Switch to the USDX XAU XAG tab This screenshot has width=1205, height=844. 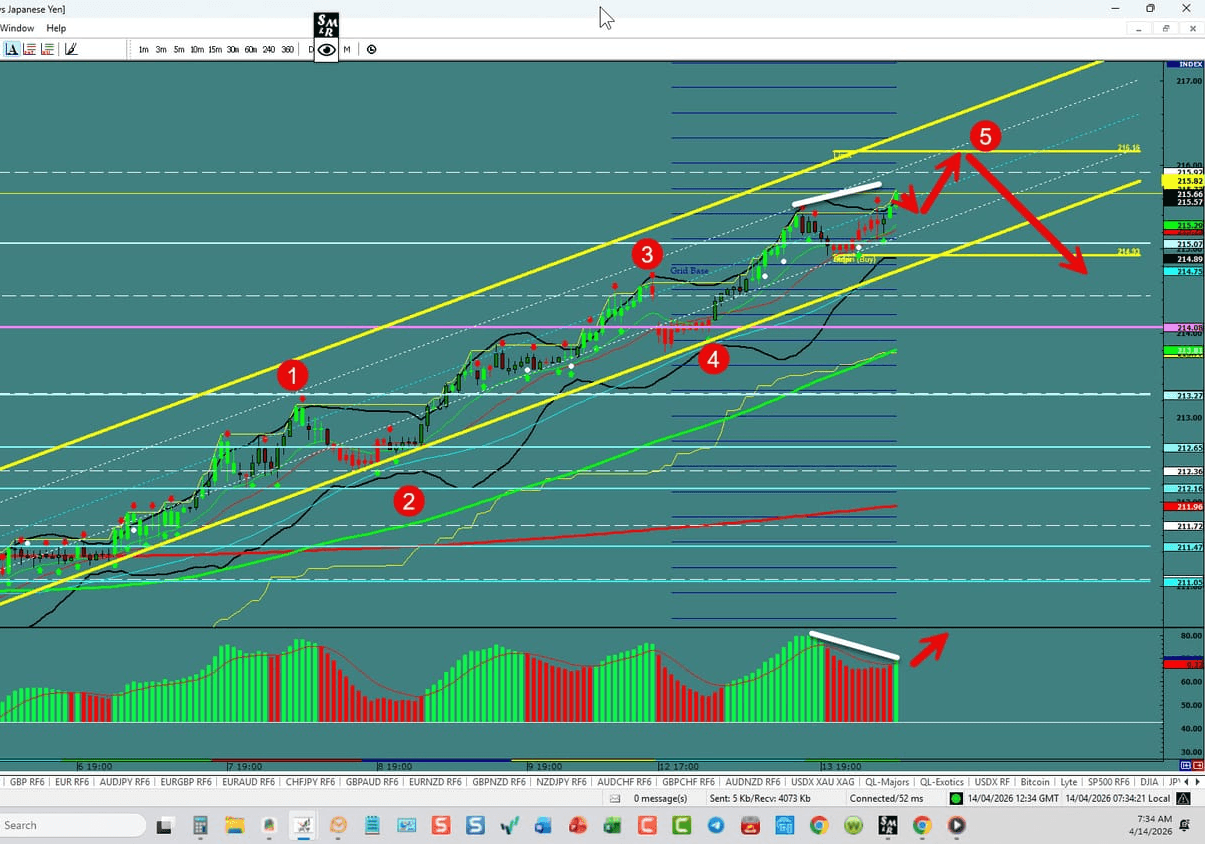click(x=823, y=782)
